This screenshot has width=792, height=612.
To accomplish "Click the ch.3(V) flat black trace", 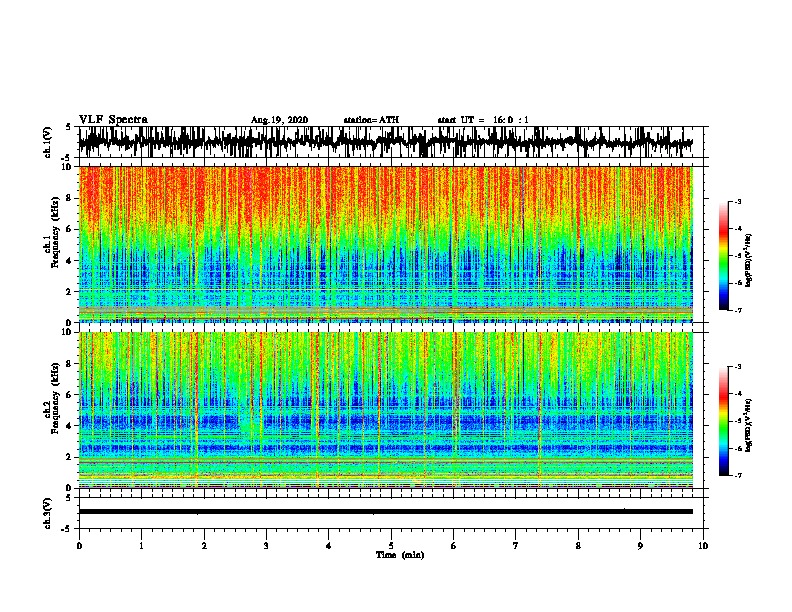I will pyautogui.click(x=386, y=512).
